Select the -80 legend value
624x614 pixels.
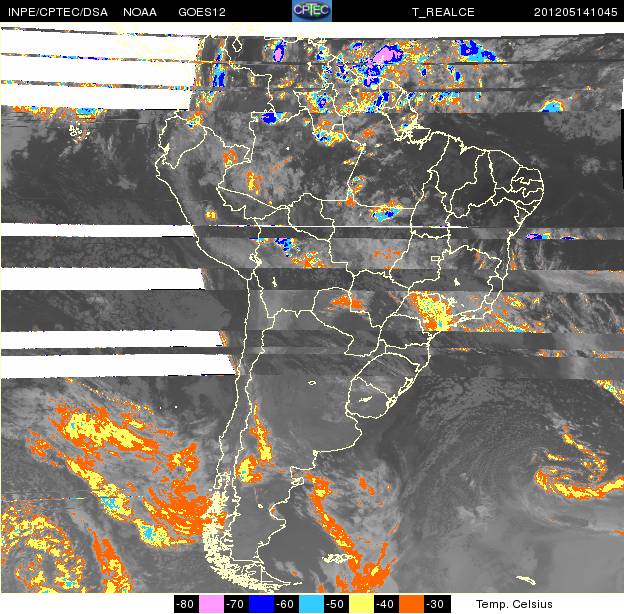[186, 604]
